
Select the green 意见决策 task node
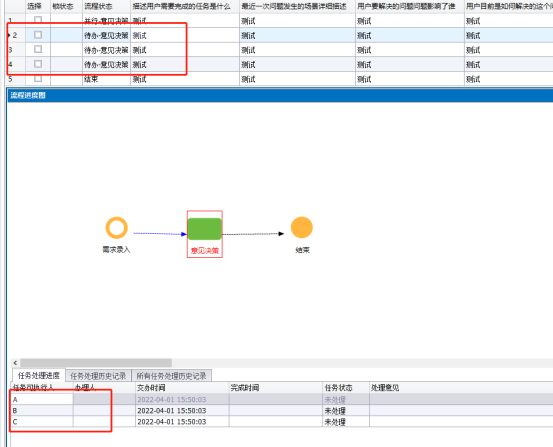point(205,229)
